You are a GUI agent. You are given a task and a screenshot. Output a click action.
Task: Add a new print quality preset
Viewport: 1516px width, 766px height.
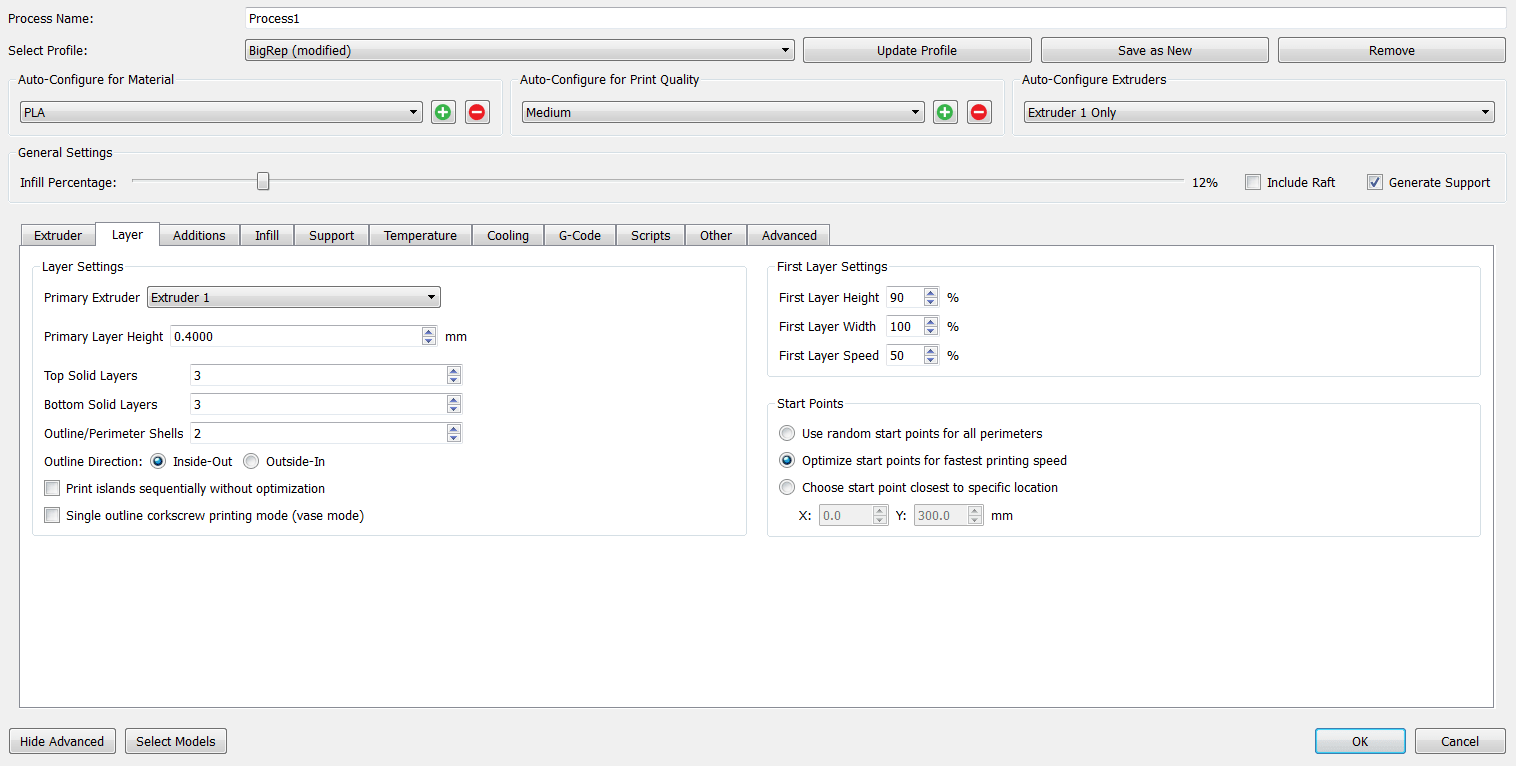[945, 113]
